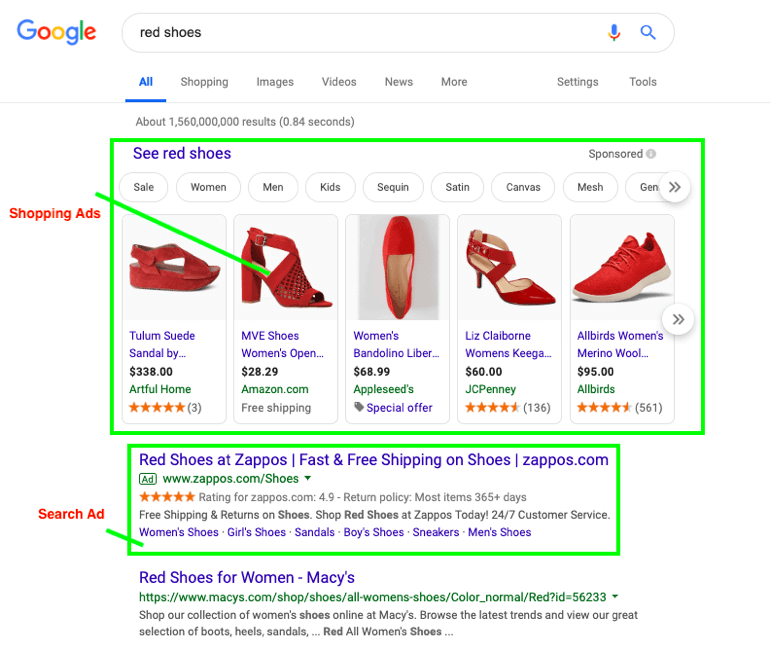This screenshot has width=770, height=650.
Task: Open the Bandolino loafer product image
Action: (x=398, y=268)
